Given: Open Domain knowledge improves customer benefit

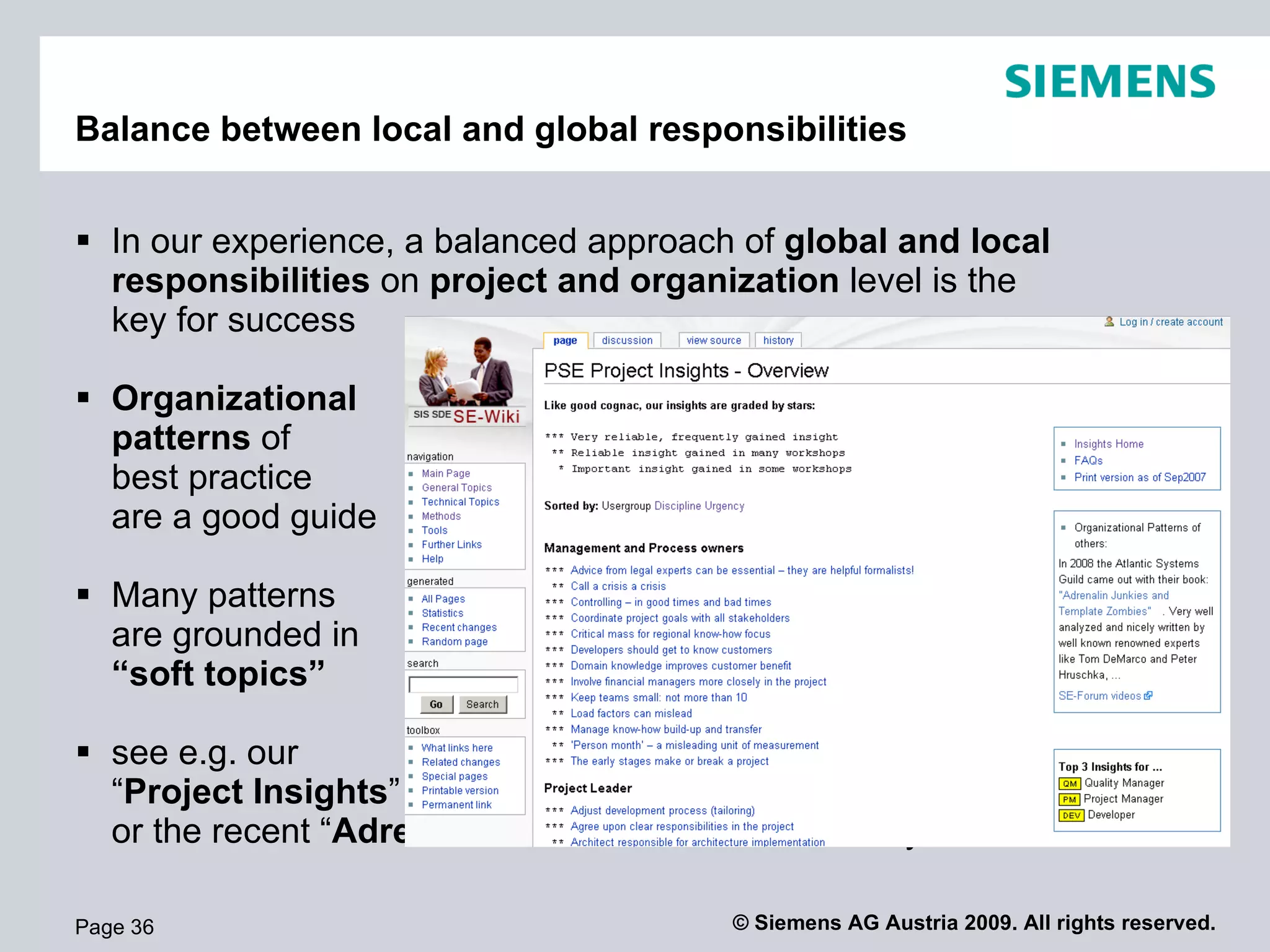Looking at the screenshot, I should (x=681, y=666).
